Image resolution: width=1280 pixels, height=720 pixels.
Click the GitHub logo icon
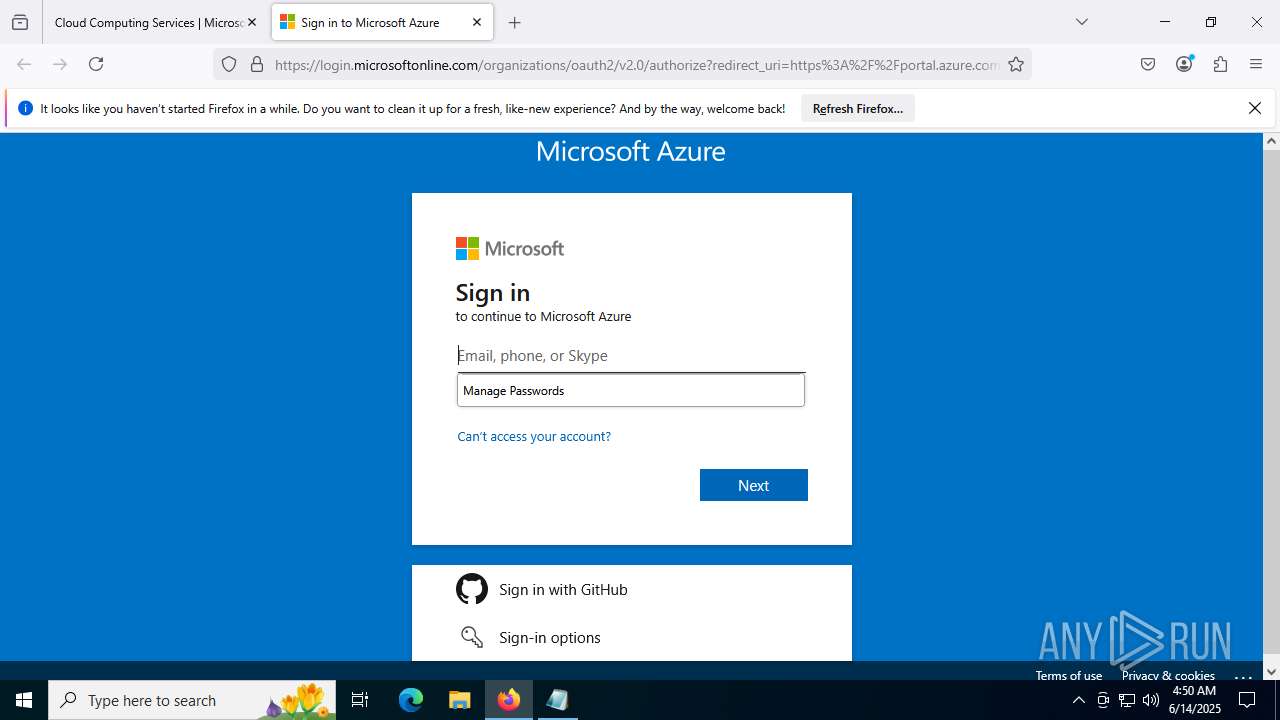coord(472,589)
